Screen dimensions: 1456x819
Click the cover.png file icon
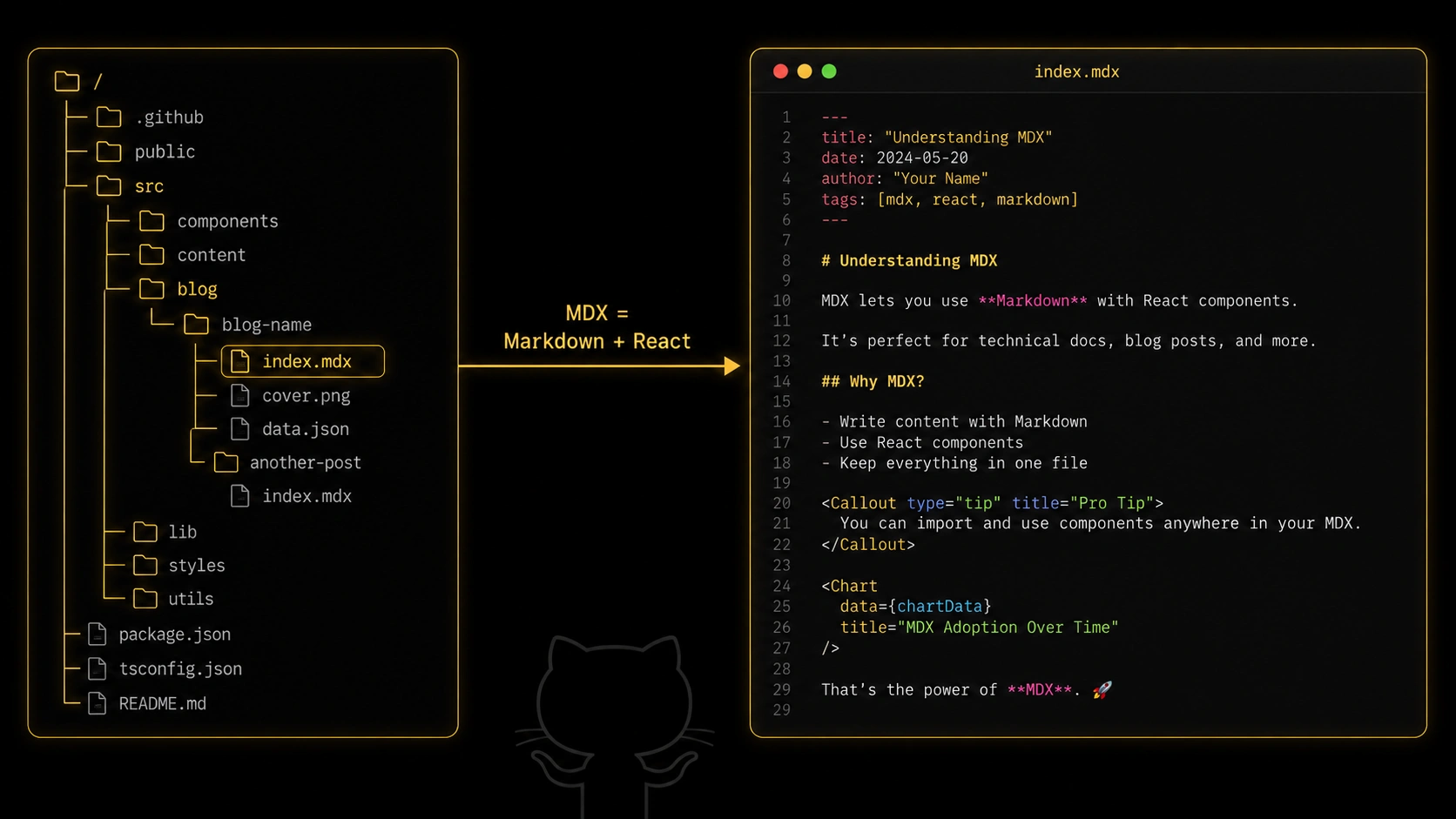click(239, 396)
